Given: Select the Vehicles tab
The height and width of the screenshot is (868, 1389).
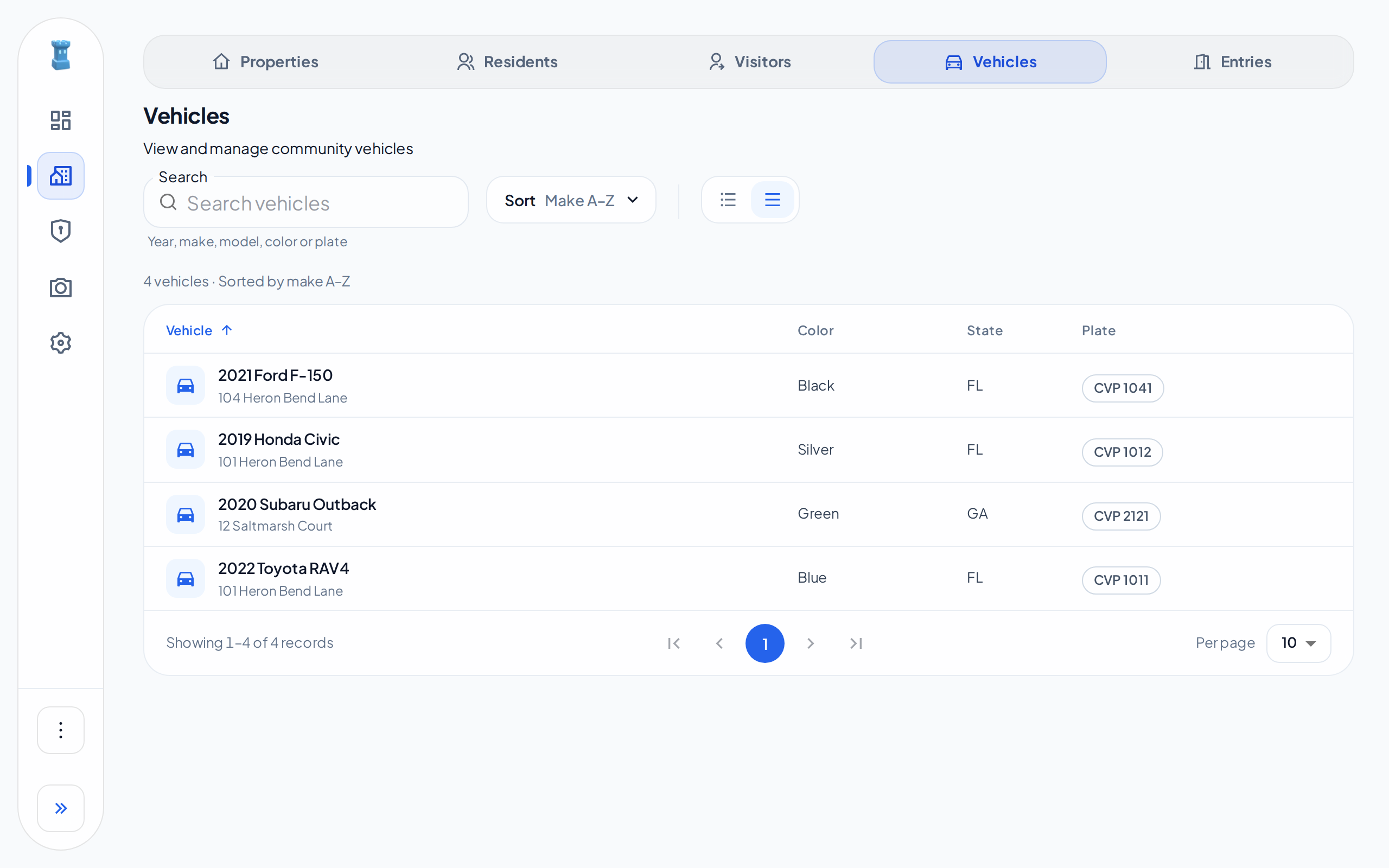Looking at the screenshot, I should click(x=990, y=62).
